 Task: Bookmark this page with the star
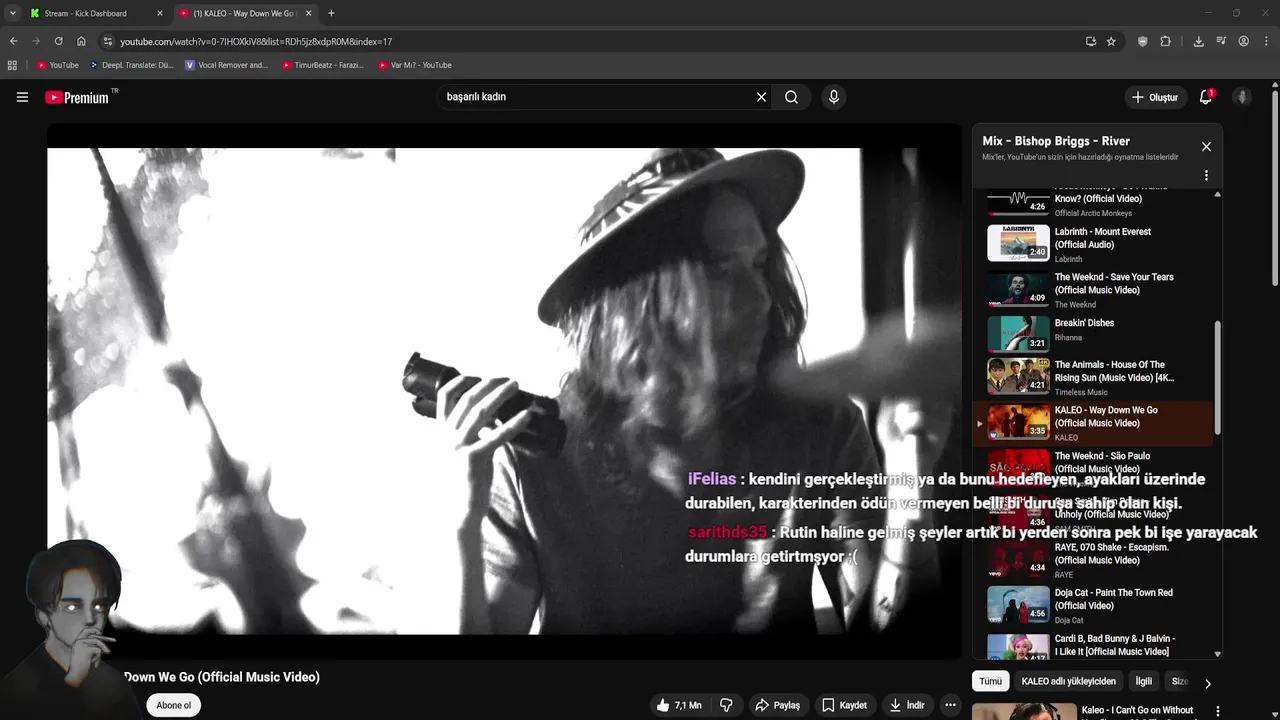(1111, 41)
